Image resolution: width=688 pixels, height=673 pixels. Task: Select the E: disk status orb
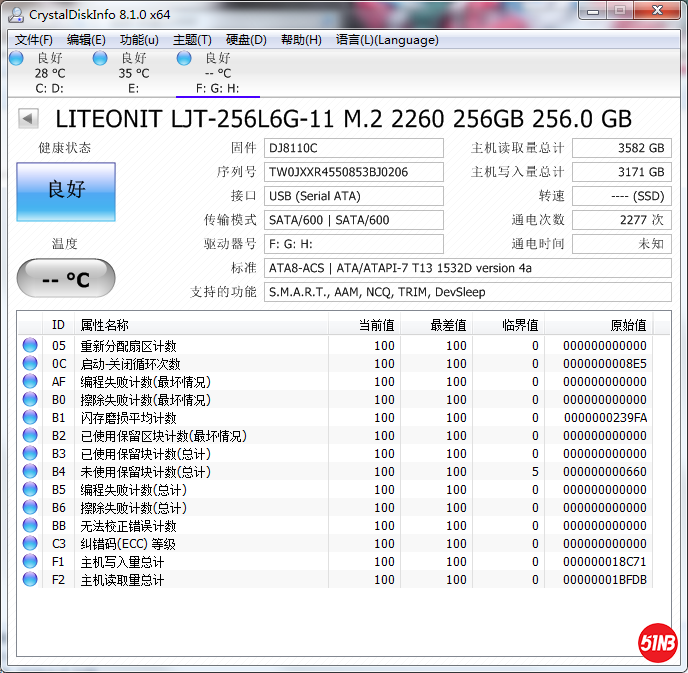click(100, 59)
